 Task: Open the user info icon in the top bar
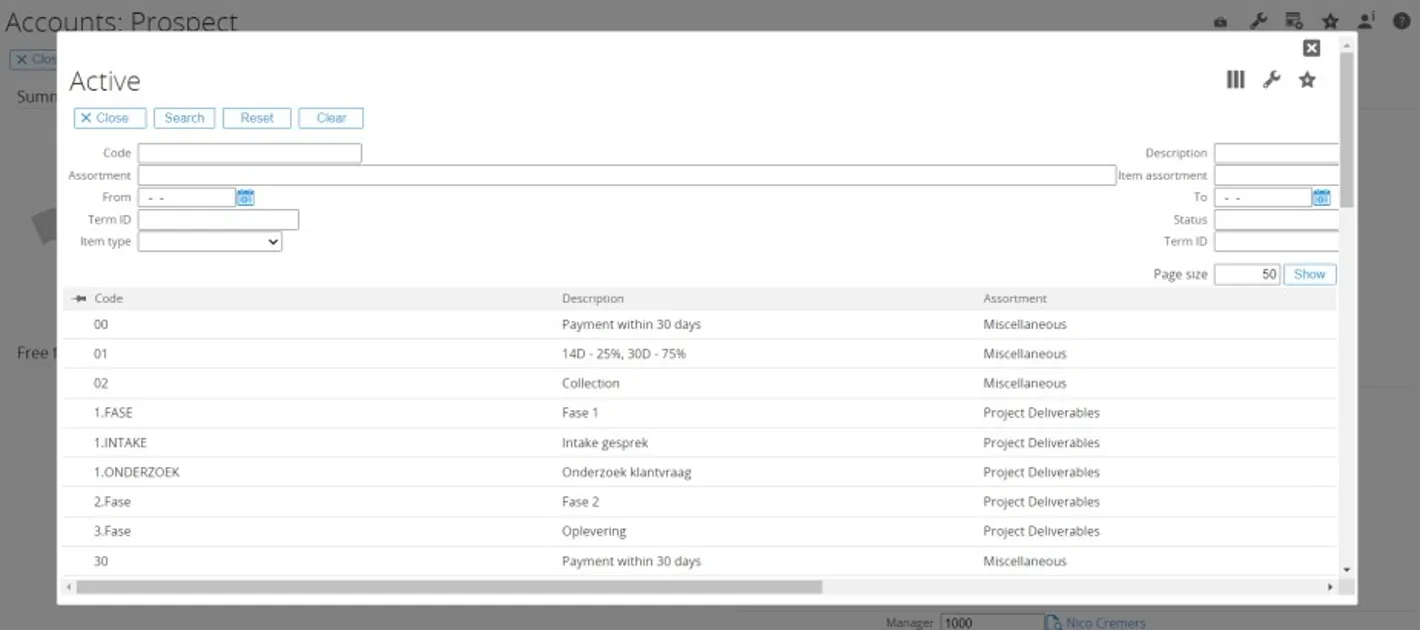1366,20
